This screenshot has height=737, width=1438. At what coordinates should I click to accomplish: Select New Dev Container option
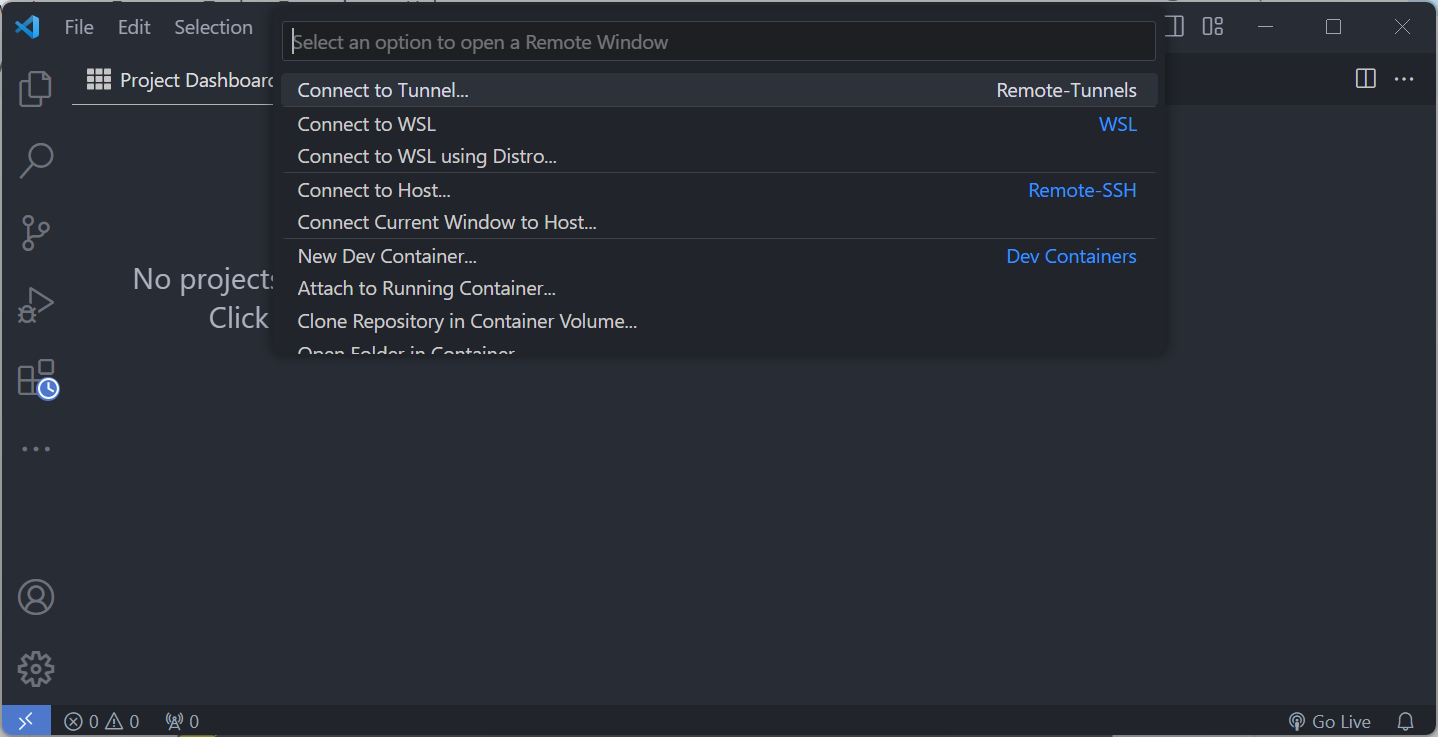pyautogui.click(x=719, y=256)
